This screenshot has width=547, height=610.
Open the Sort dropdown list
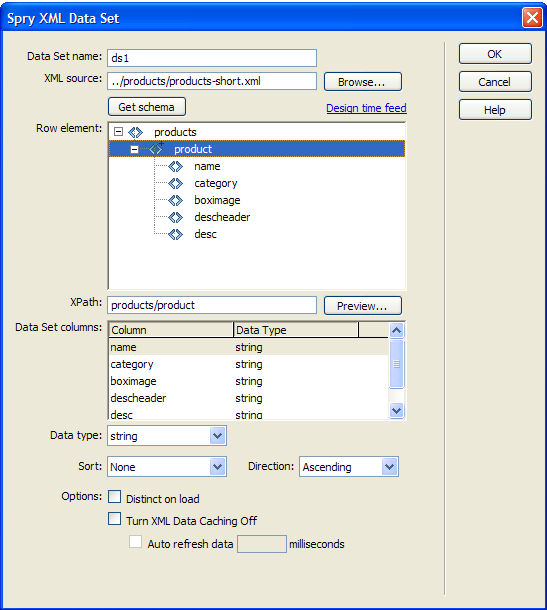217,466
